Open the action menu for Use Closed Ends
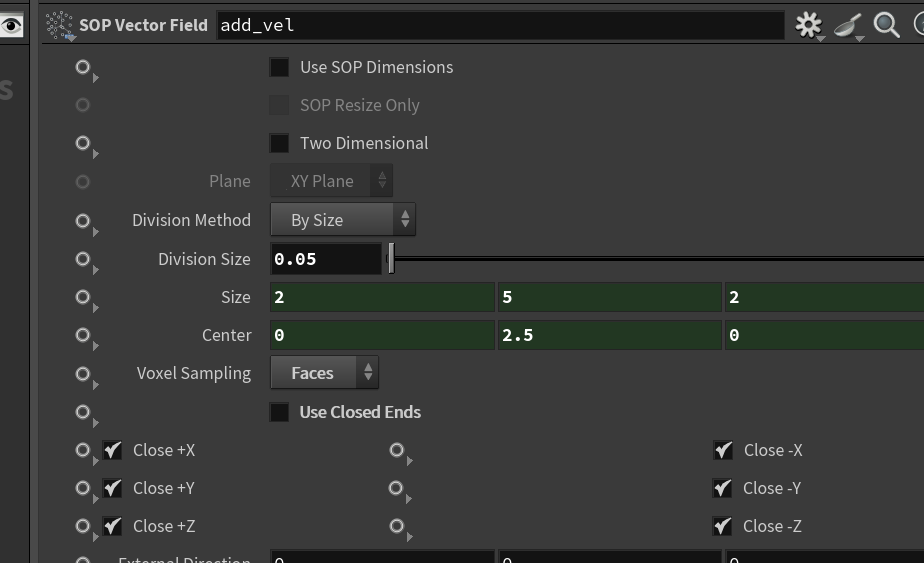Viewport: 924px width, 563px height. [x=86, y=415]
